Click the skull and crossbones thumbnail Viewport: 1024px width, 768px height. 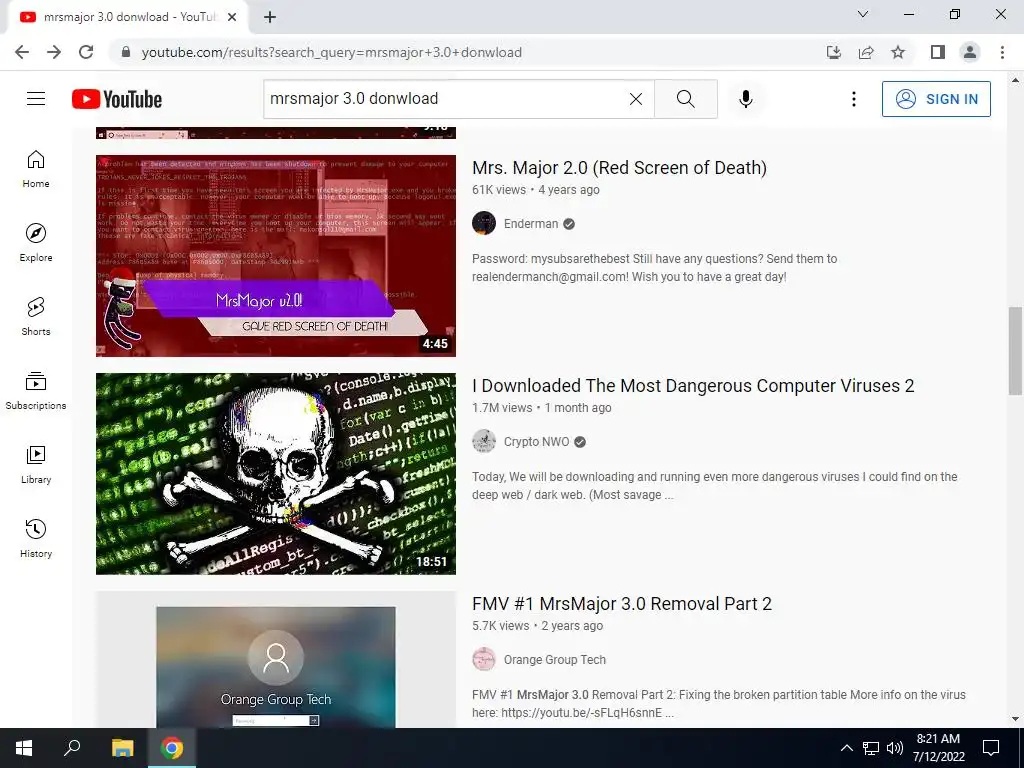pos(276,473)
